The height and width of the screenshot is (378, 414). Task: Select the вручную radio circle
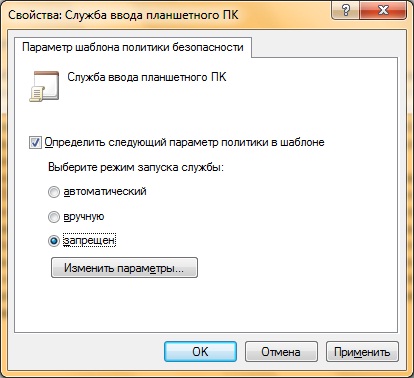click(x=54, y=217)
